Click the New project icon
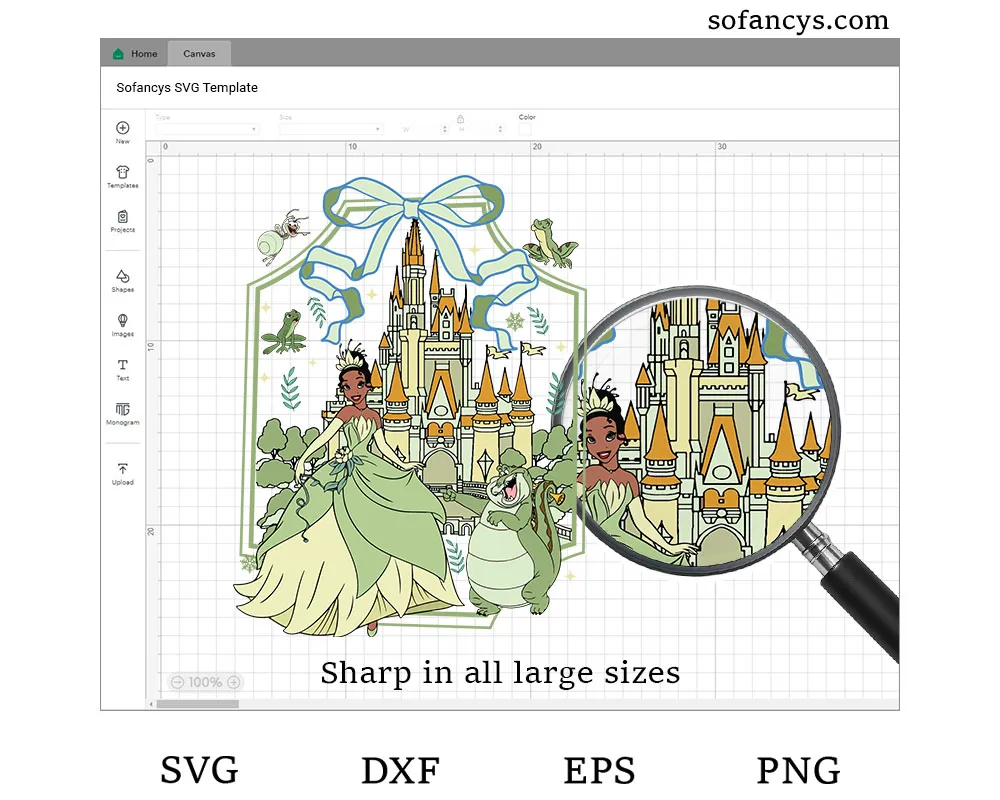1000x800 pixels. point(122,128)
